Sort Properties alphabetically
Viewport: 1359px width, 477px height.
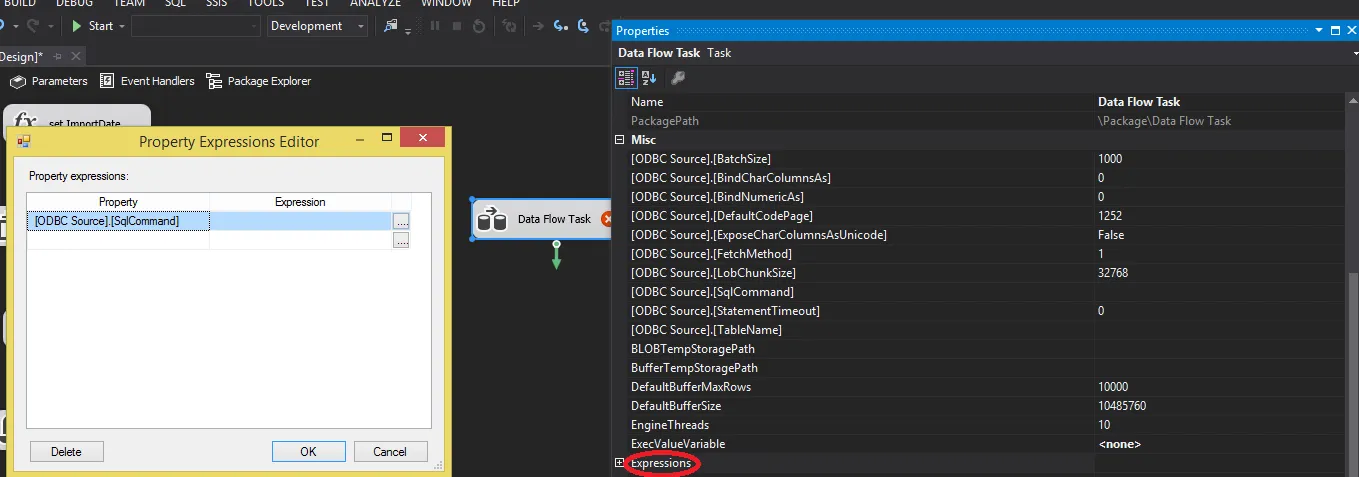649,77
